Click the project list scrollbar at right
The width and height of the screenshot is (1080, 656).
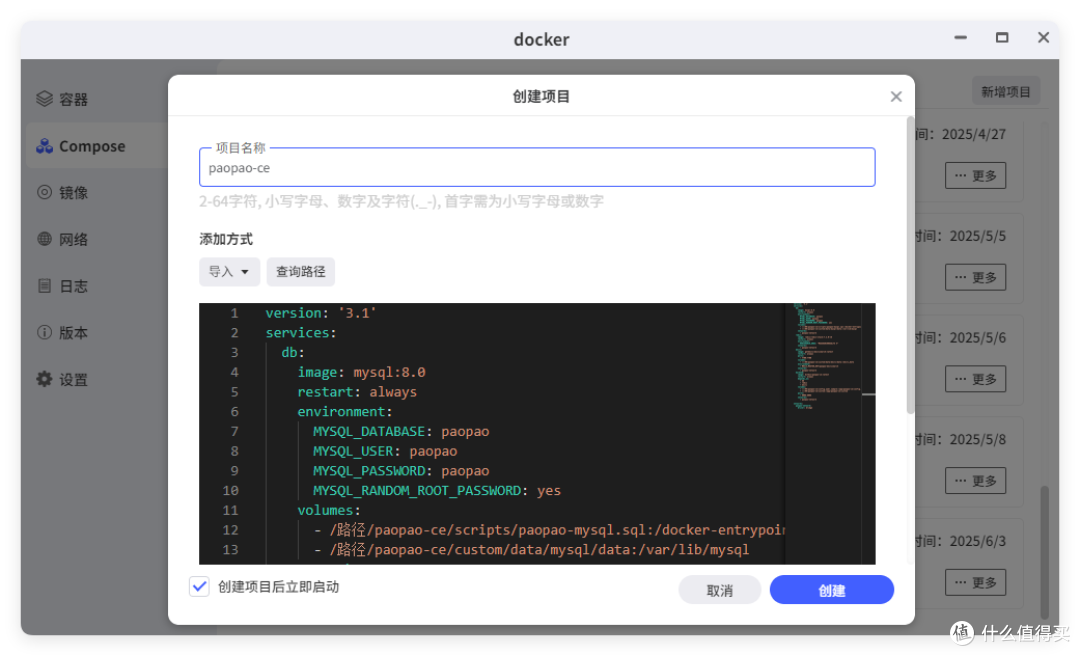point(1045,551)
